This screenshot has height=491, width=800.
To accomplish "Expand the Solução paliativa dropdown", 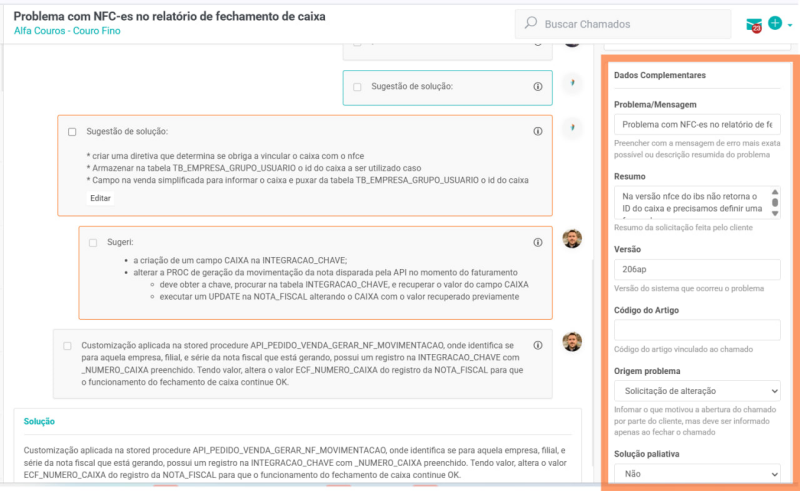I will coord(697,473).
